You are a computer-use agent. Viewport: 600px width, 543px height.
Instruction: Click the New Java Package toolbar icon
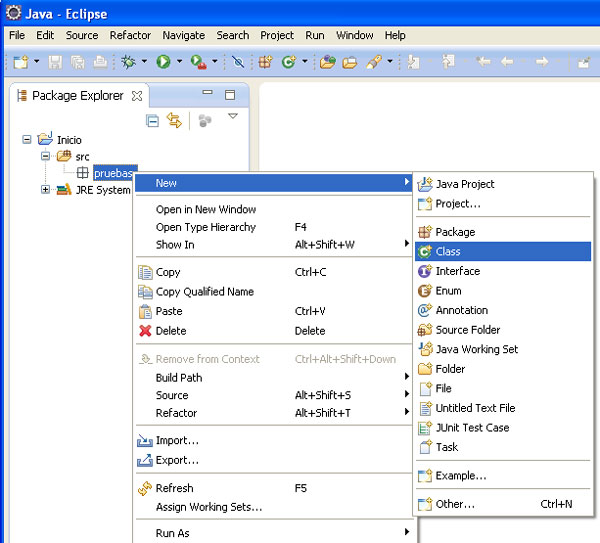[265, 62]
